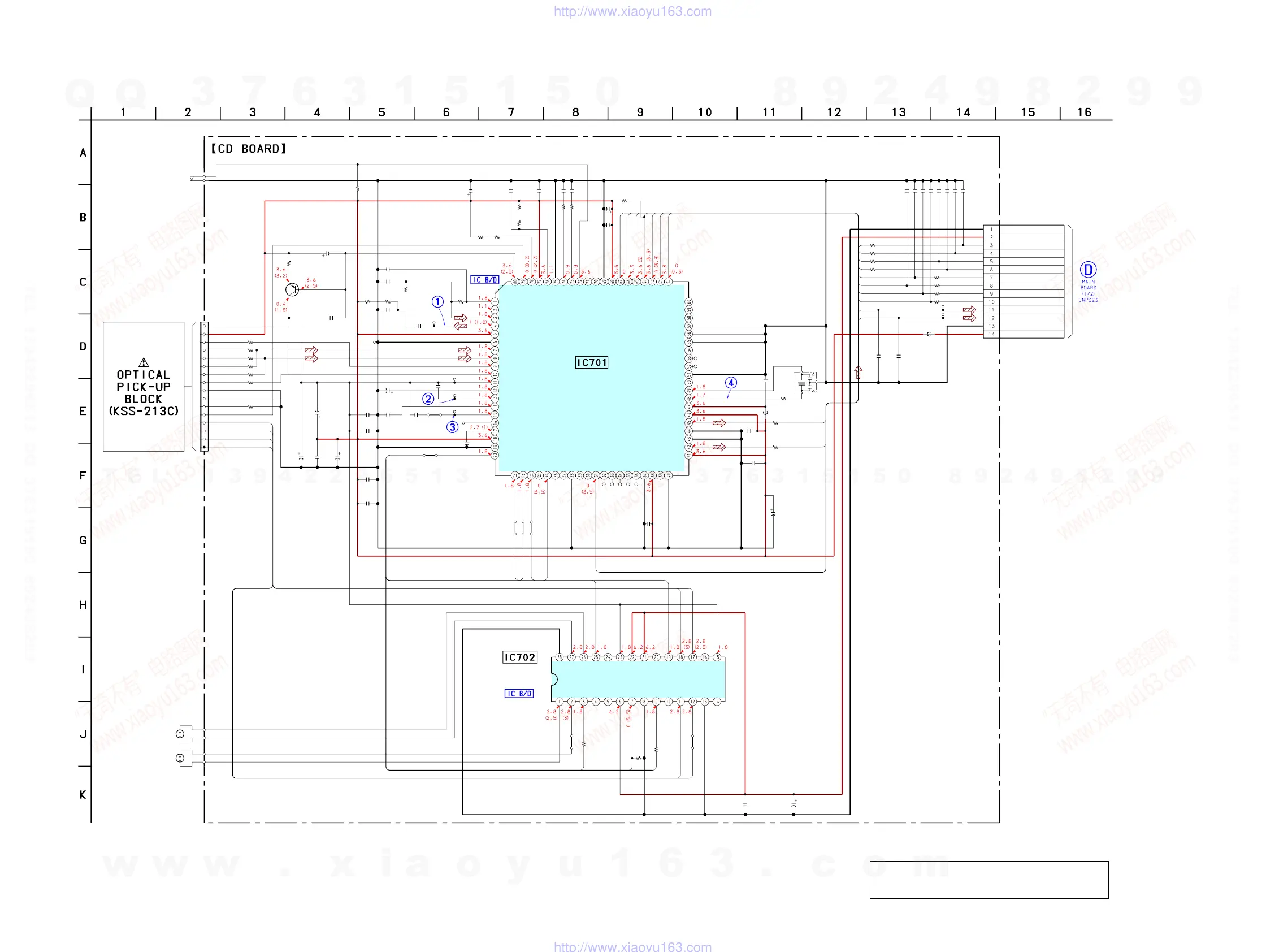Viewport: 1266px width, 952px height.
Task: Click circled waveform marker 4
Action: click(731, 382)
